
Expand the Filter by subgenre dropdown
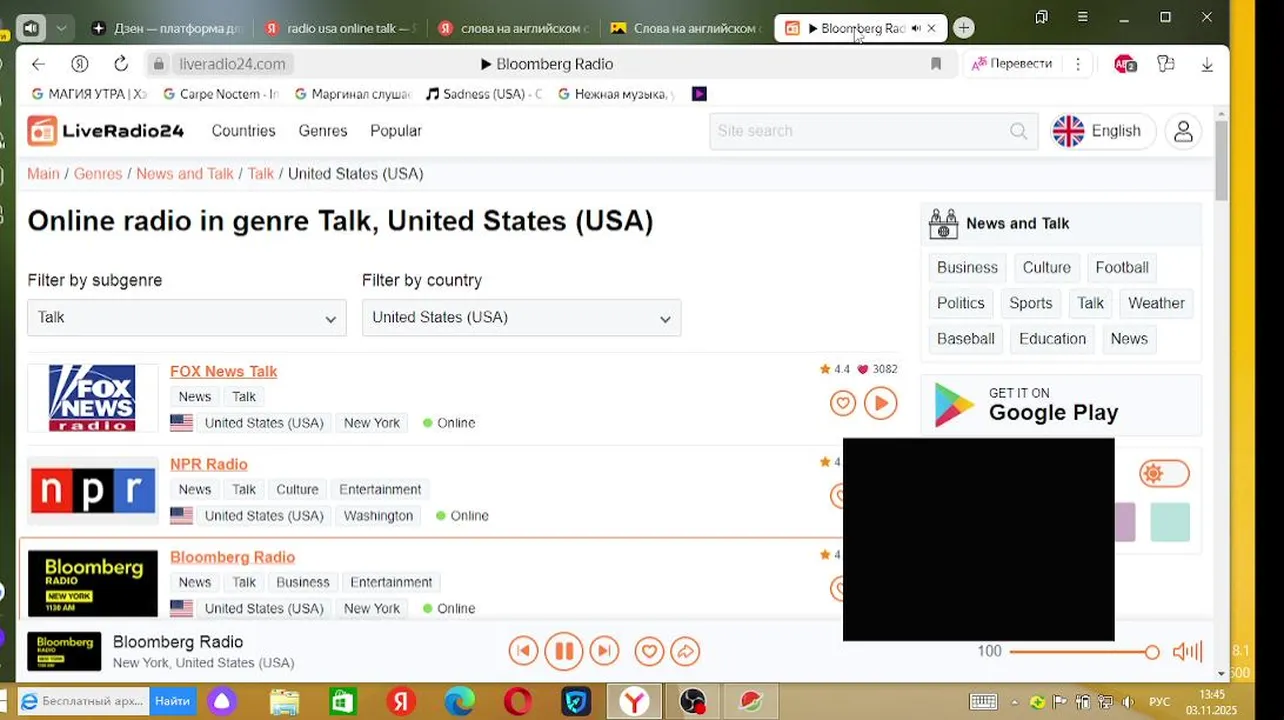(x=187, y=318)
